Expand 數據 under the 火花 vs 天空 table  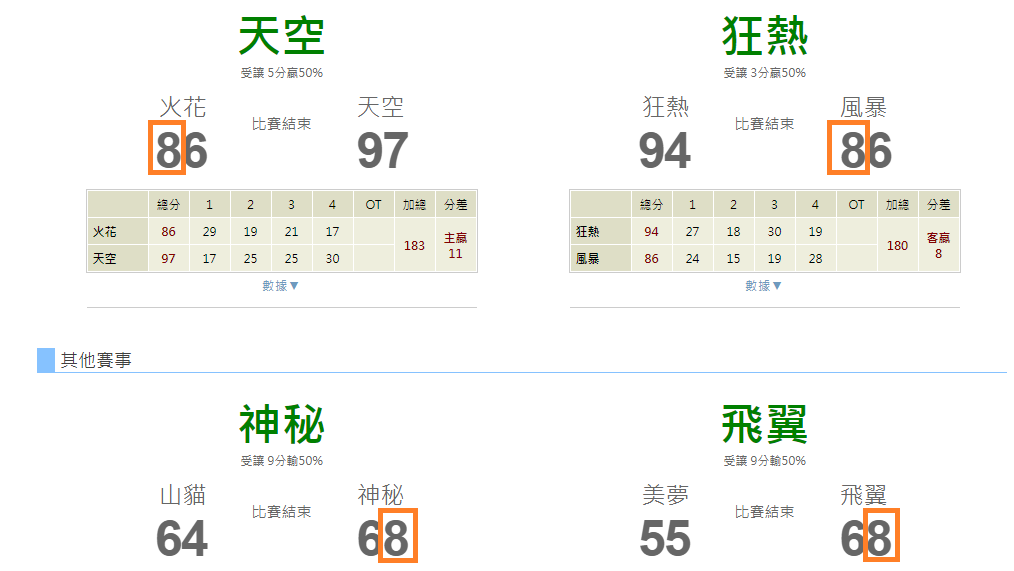click(x=280, y=286)
